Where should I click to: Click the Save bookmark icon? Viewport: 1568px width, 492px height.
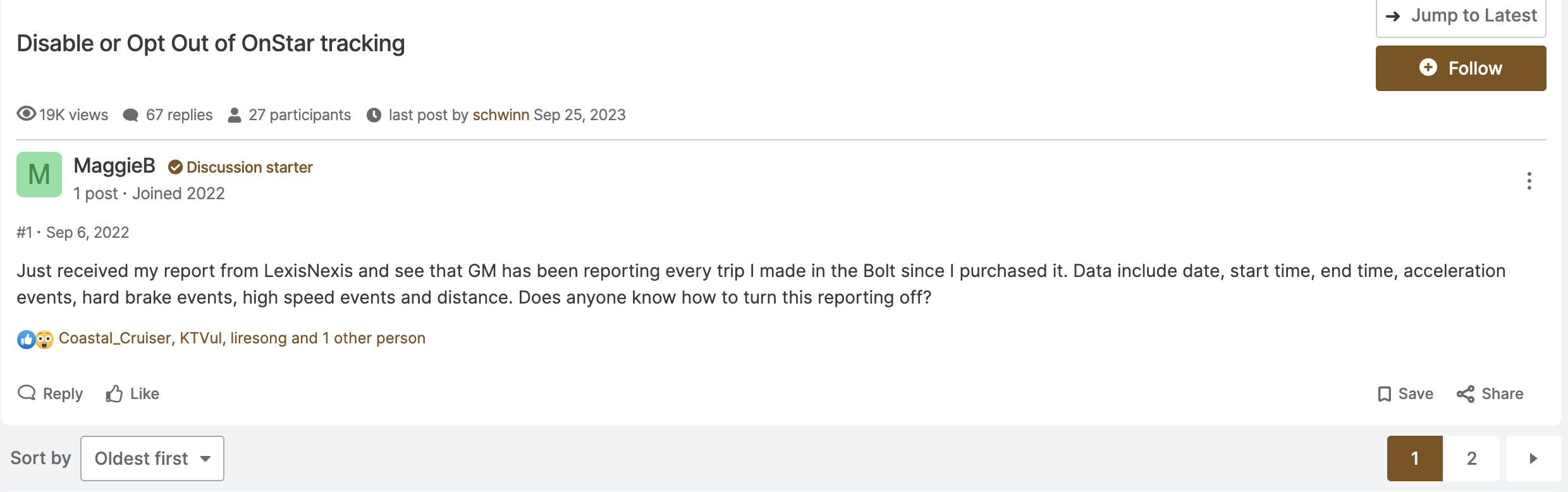[1385, 394]
